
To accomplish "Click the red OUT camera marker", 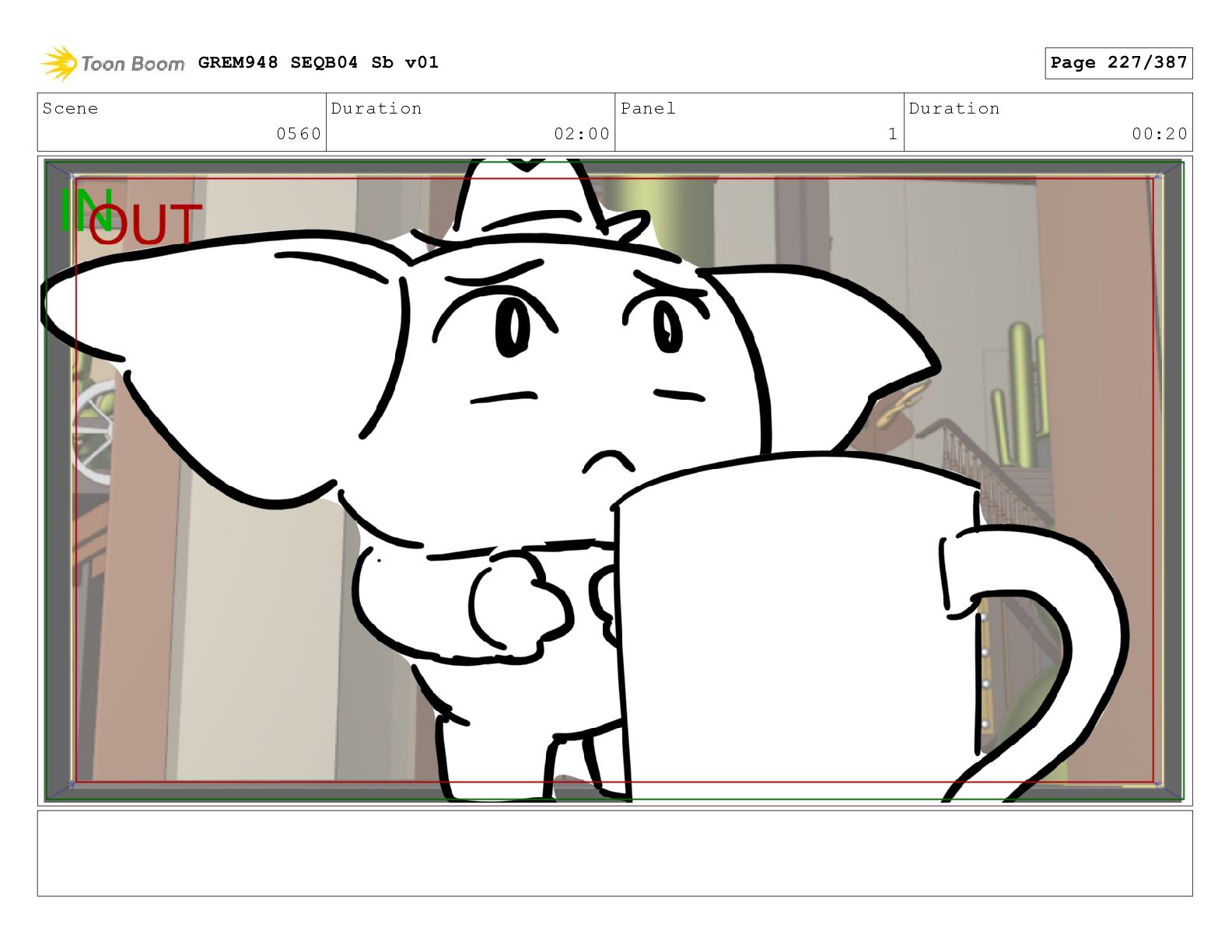I will pyautogui.click(x=146, y=224).
